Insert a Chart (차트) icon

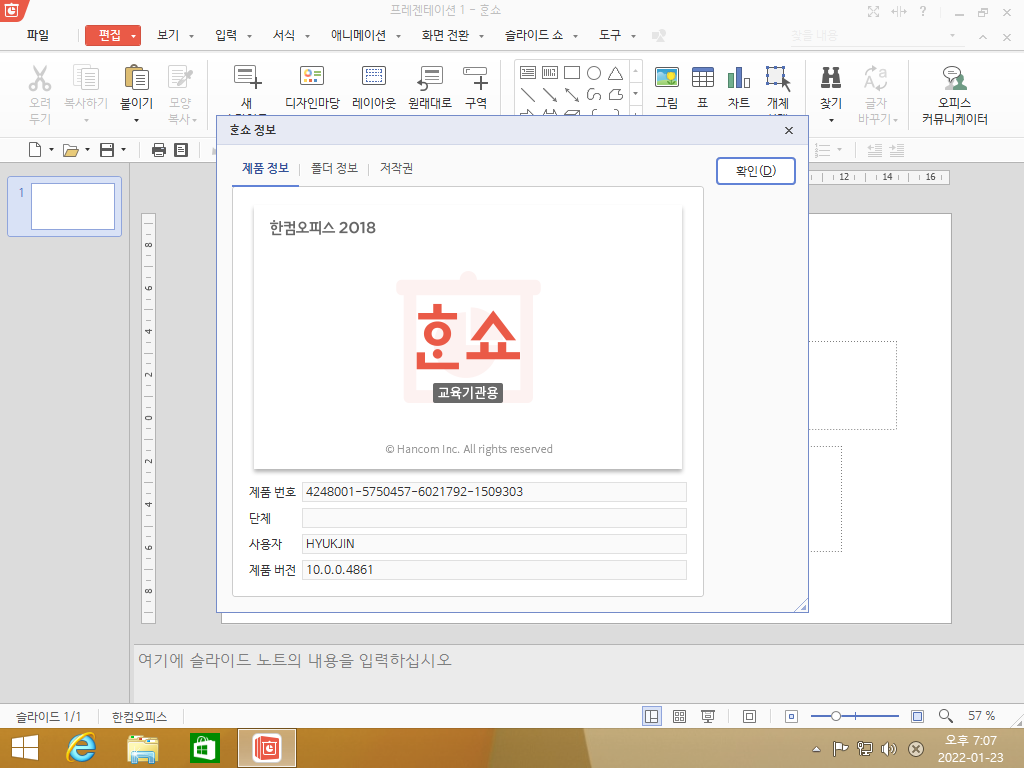(x=739, y=77)
